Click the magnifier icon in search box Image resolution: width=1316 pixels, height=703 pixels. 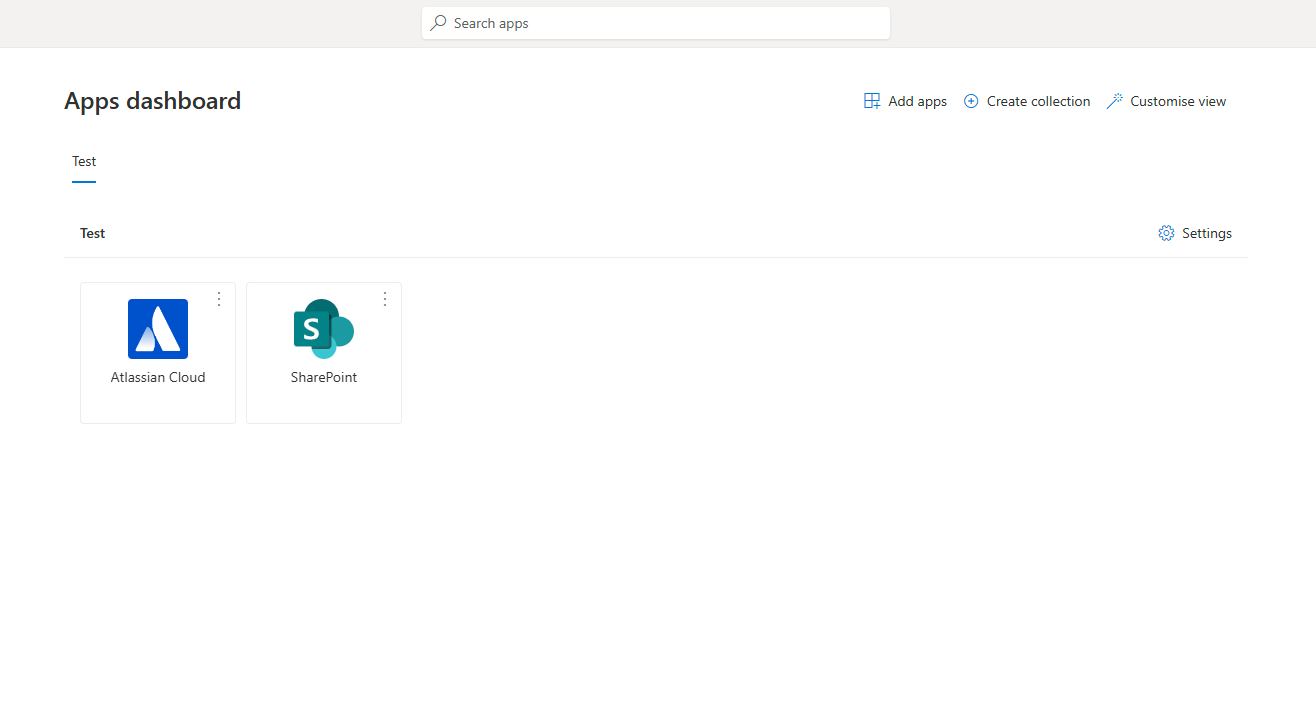pyautogui.click(x=438, y=23)
